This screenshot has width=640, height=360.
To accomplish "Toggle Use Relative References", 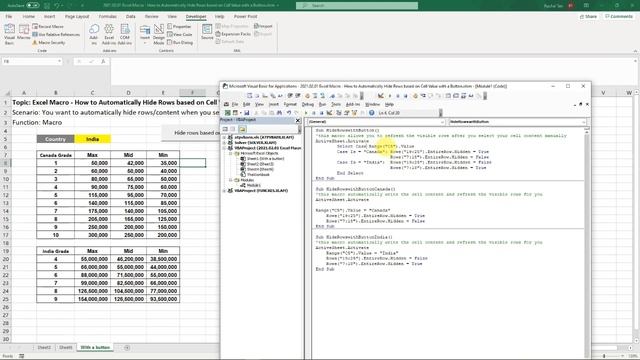I will point(56,35).
